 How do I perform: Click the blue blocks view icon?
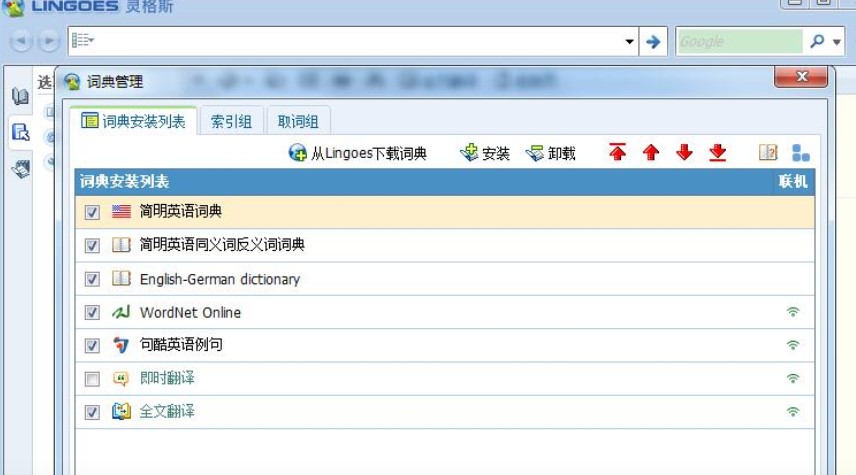(x=801, y=153)
